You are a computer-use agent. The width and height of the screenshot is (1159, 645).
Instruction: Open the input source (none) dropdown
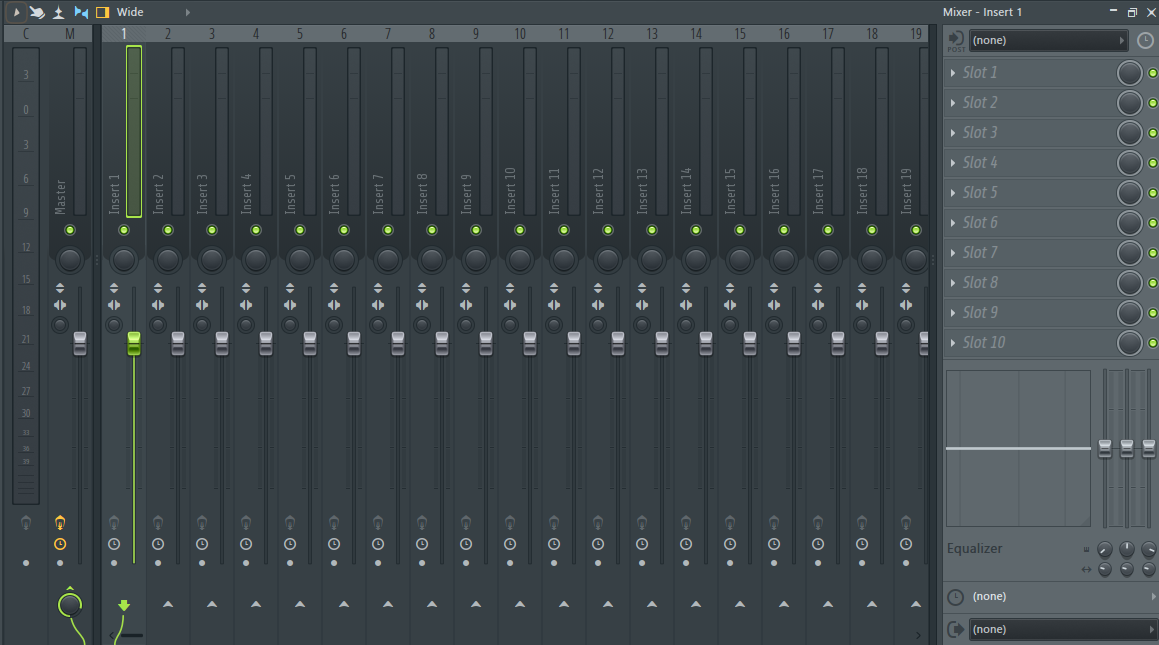tap(1048, 41)
